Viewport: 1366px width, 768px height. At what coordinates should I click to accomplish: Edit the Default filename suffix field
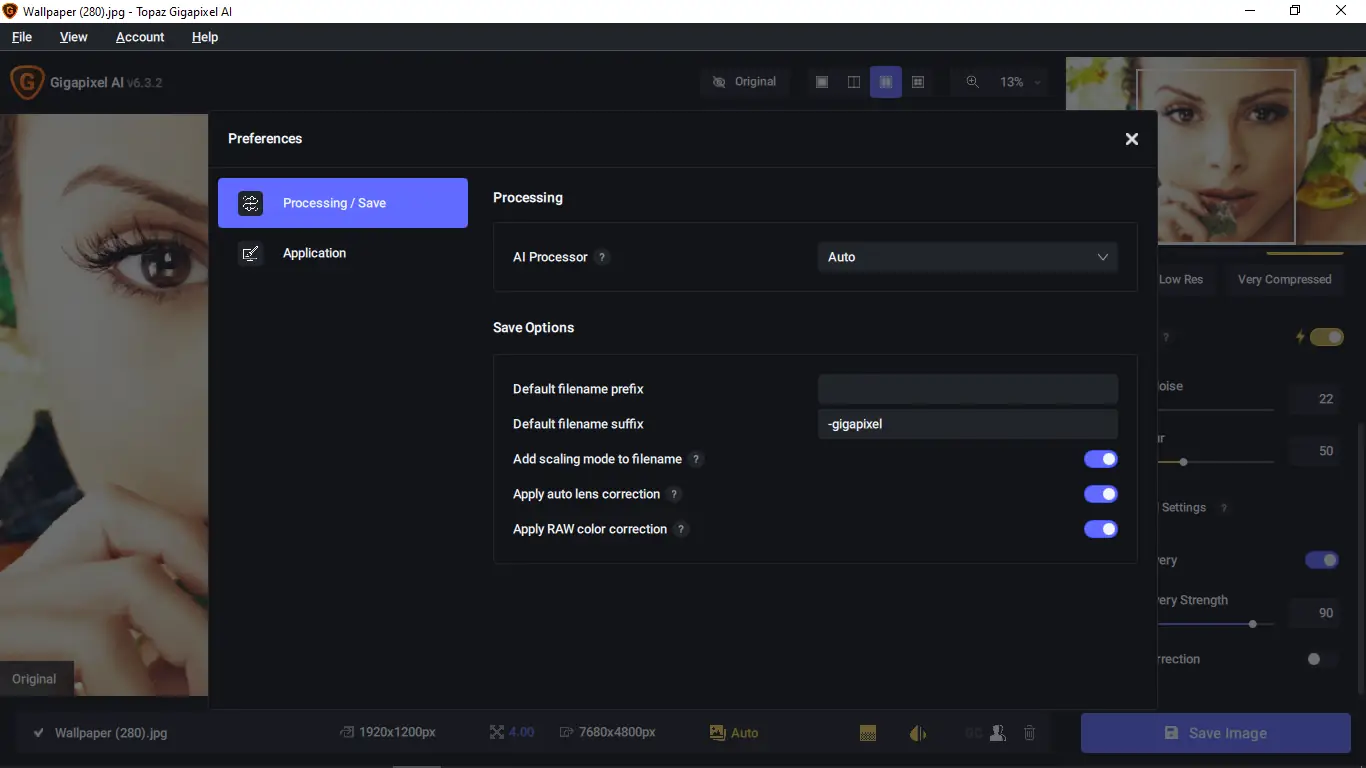click(x=968, y=424)
